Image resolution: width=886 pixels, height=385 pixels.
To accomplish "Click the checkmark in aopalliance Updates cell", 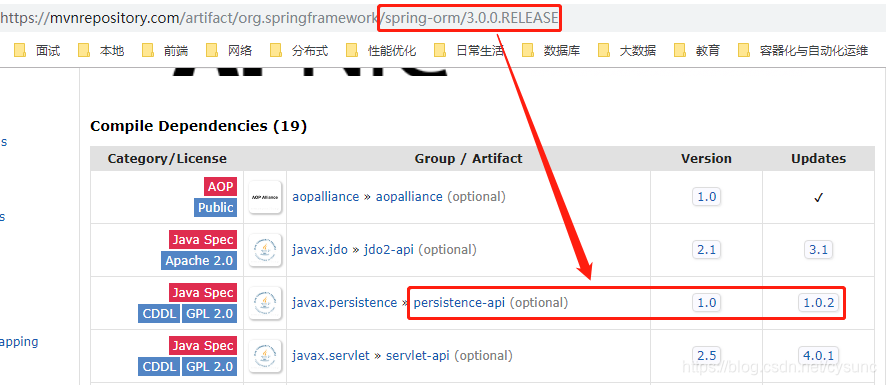I will coord(818,198).
